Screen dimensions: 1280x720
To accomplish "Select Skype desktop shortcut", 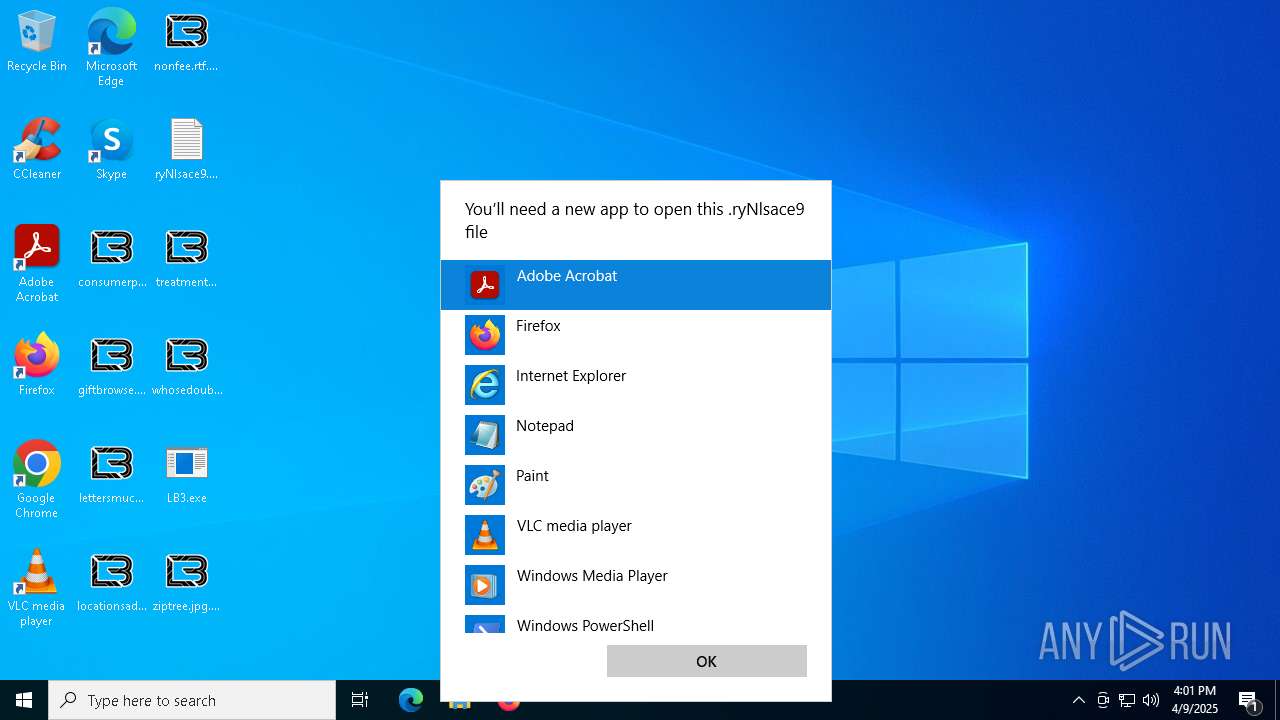I will point(111,149).
